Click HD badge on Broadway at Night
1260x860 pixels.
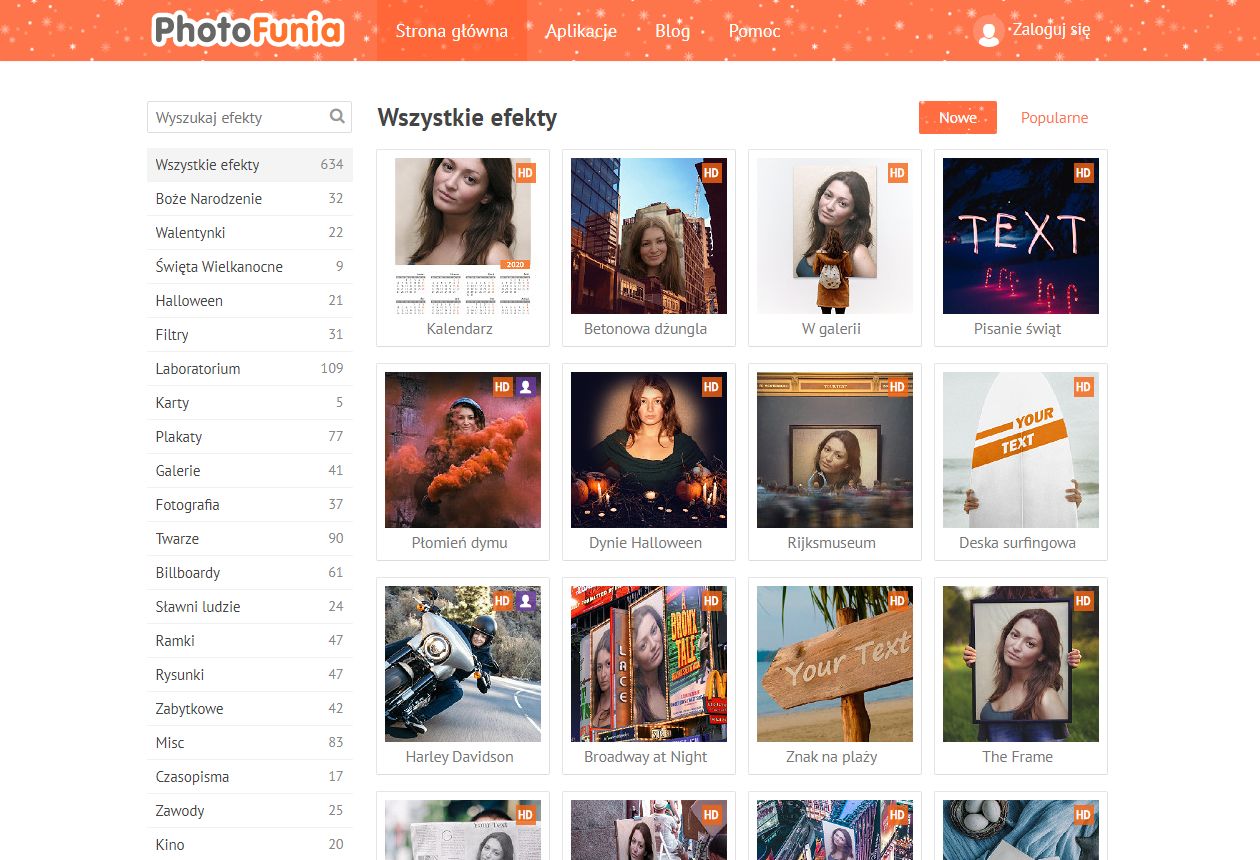712,601
